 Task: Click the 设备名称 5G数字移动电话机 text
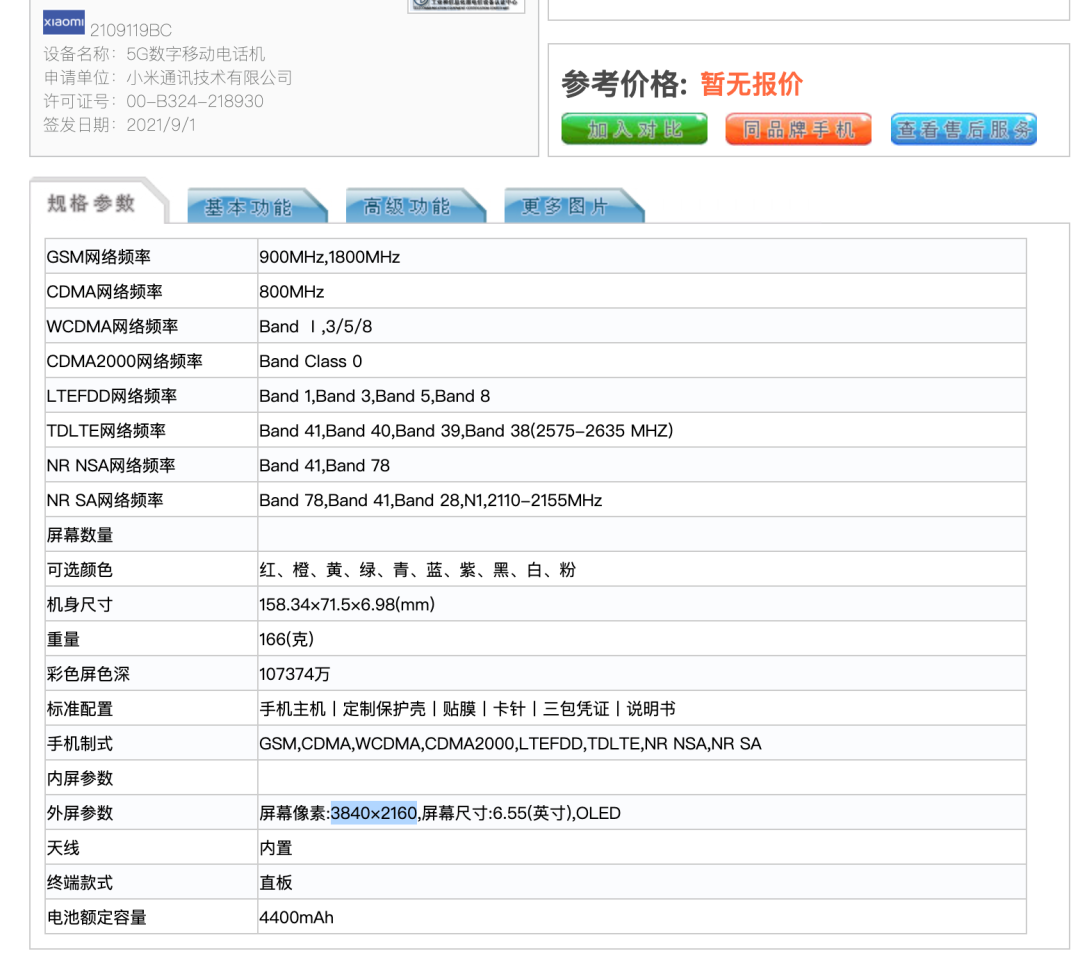tap(154, 54)
